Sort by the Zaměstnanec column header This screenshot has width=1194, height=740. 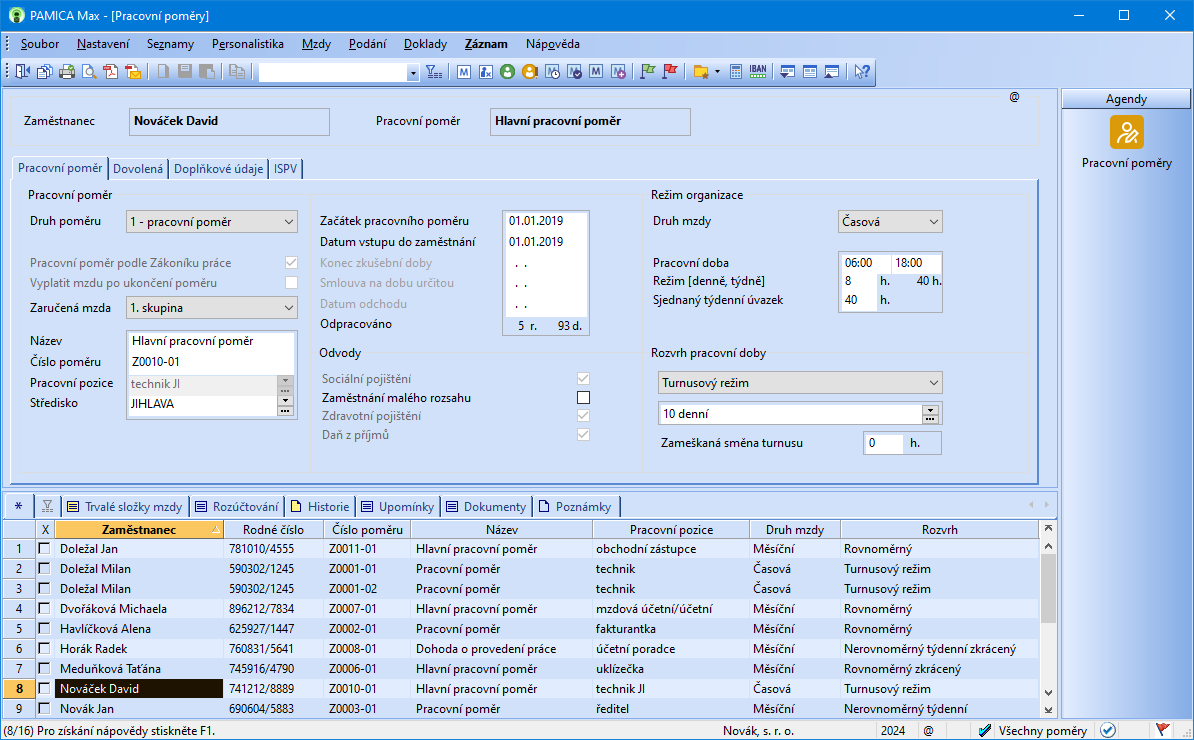pyautogui.click(x=139, y=529)
